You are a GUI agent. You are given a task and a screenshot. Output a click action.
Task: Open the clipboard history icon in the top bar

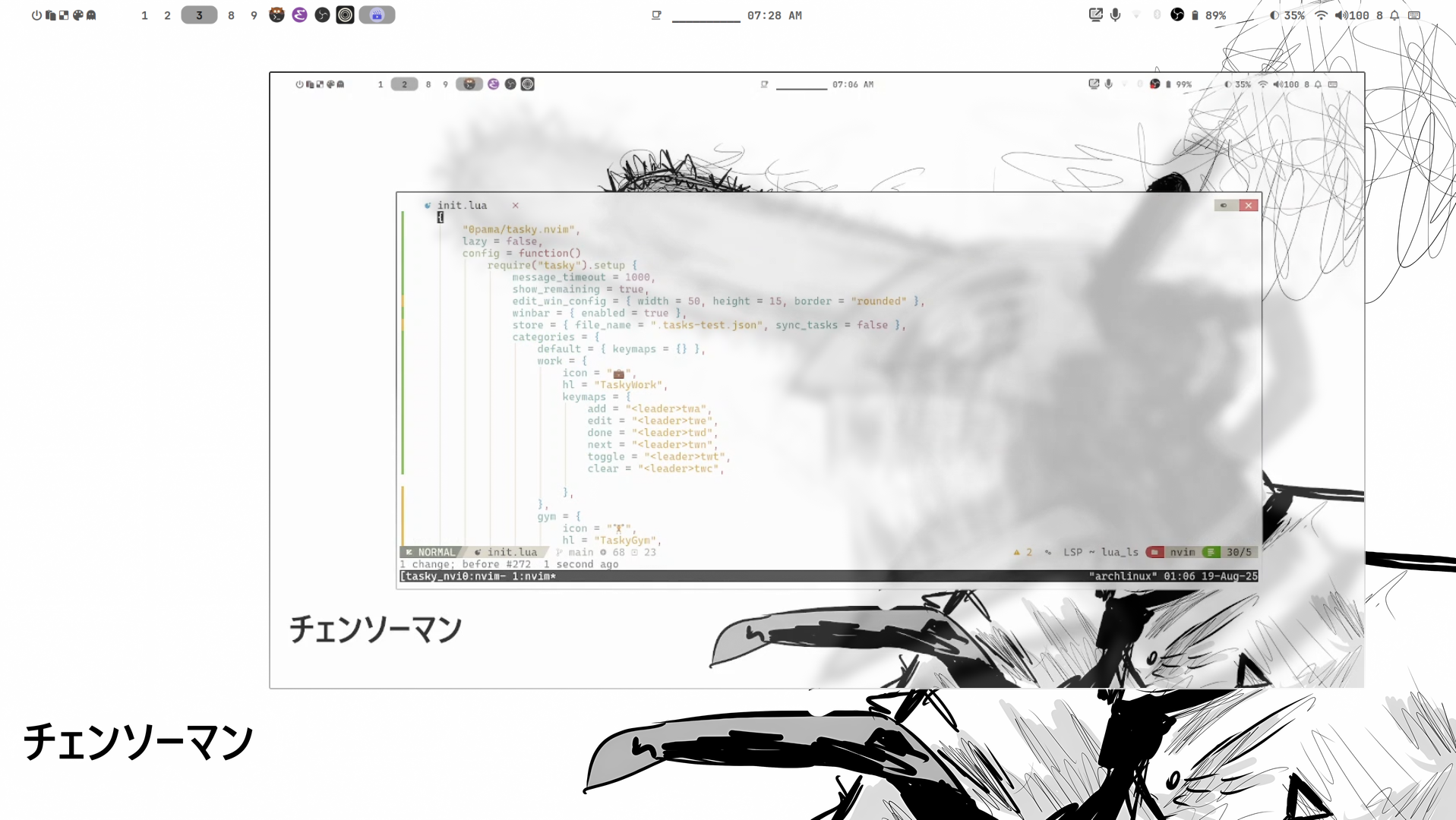click(x=51, y=15)
